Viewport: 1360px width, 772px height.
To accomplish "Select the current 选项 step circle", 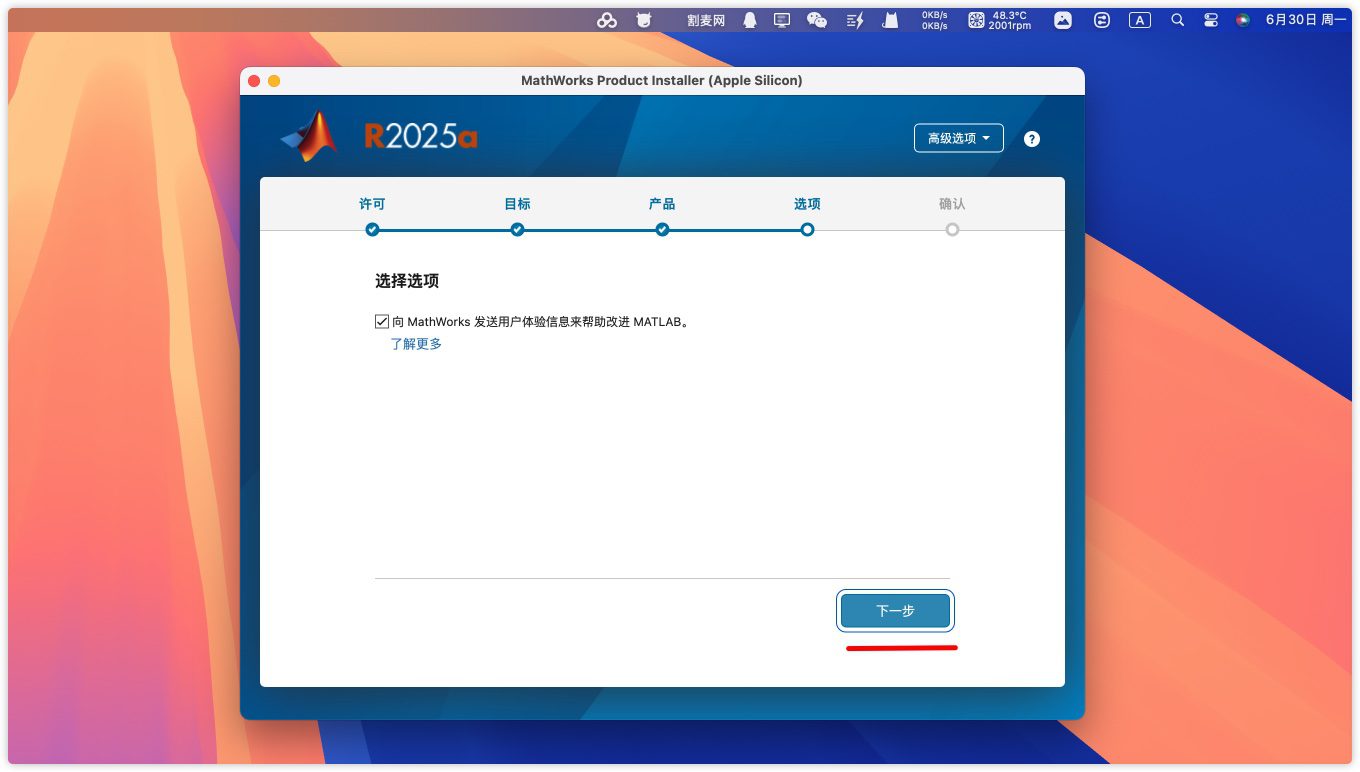I will 807,229.
